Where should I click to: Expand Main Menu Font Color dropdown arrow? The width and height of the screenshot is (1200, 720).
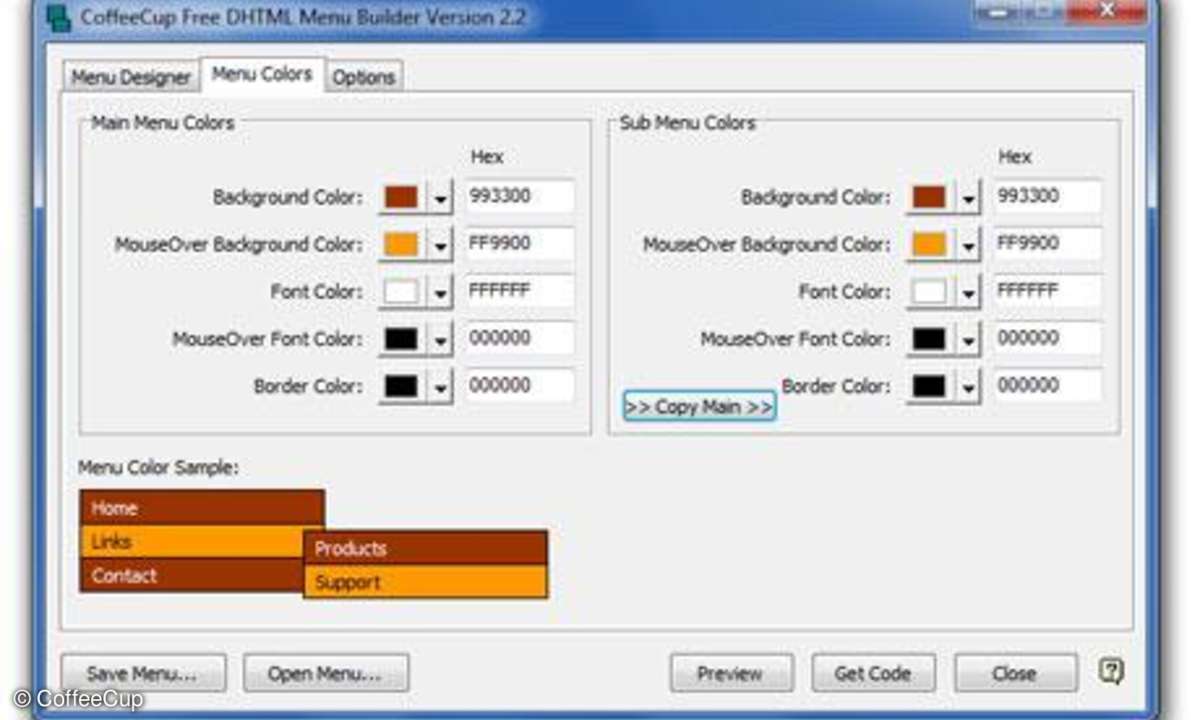[x=440, y=292]
